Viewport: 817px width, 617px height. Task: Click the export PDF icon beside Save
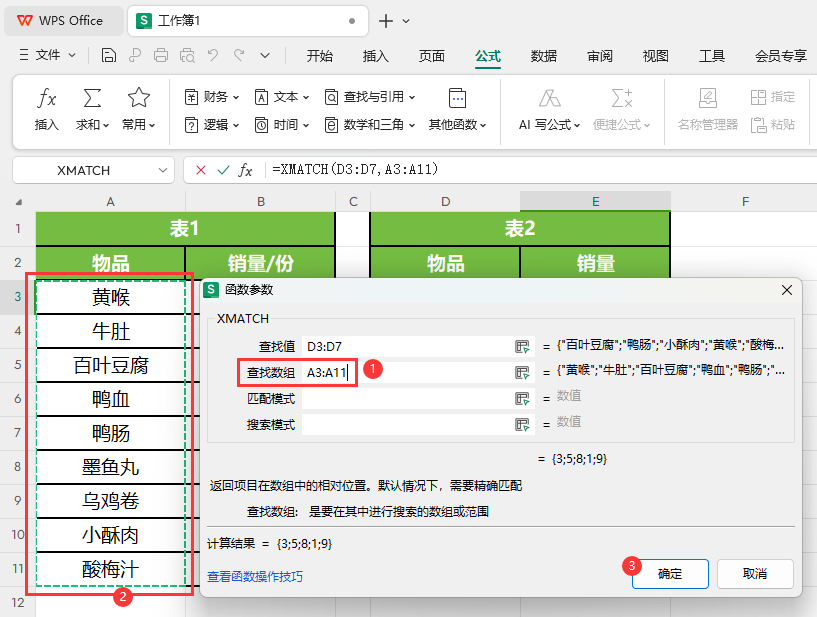point(134,55)
